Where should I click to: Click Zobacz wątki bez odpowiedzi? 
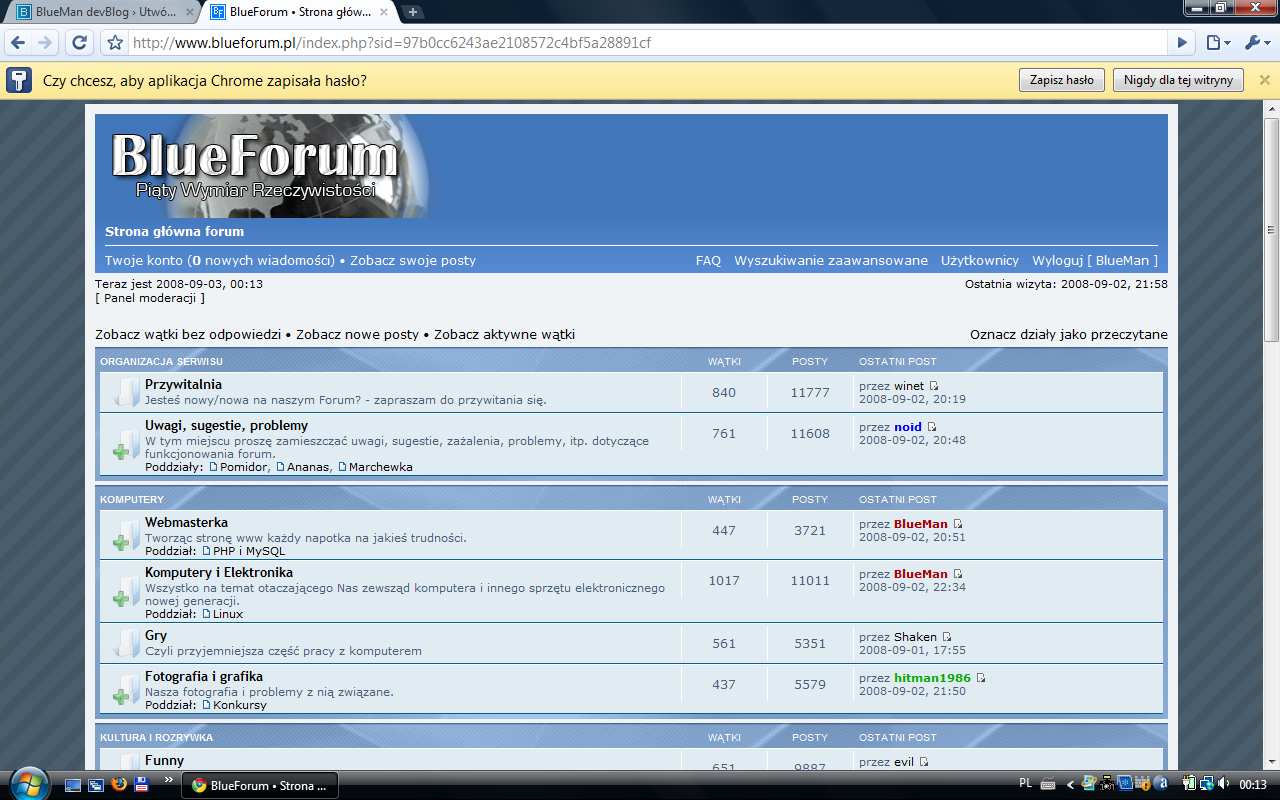(x=188, y=335)
